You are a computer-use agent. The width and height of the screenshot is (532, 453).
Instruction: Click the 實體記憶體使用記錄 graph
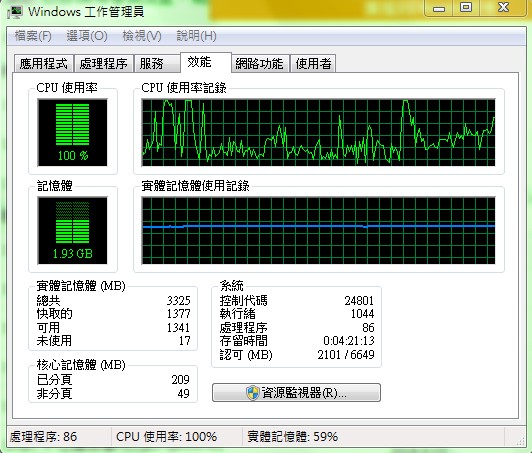tap(318, 230)
